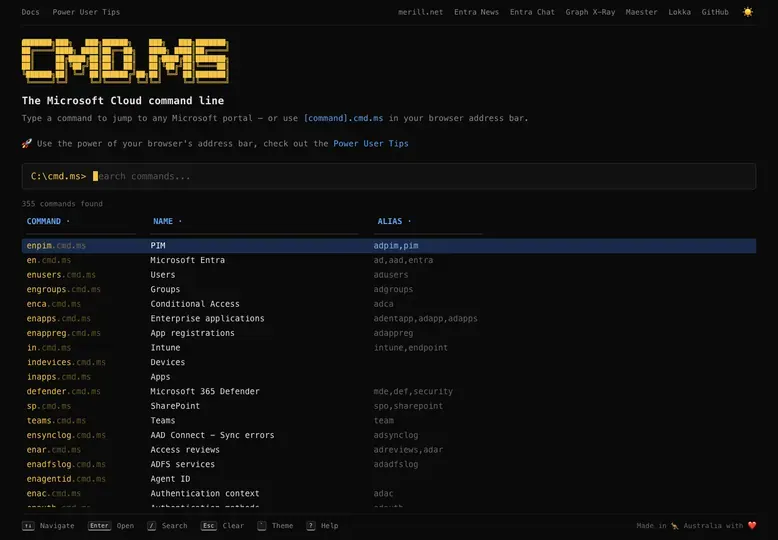
Task: Click the [command].cmd.ms link text
Action: tap(343, 118)
